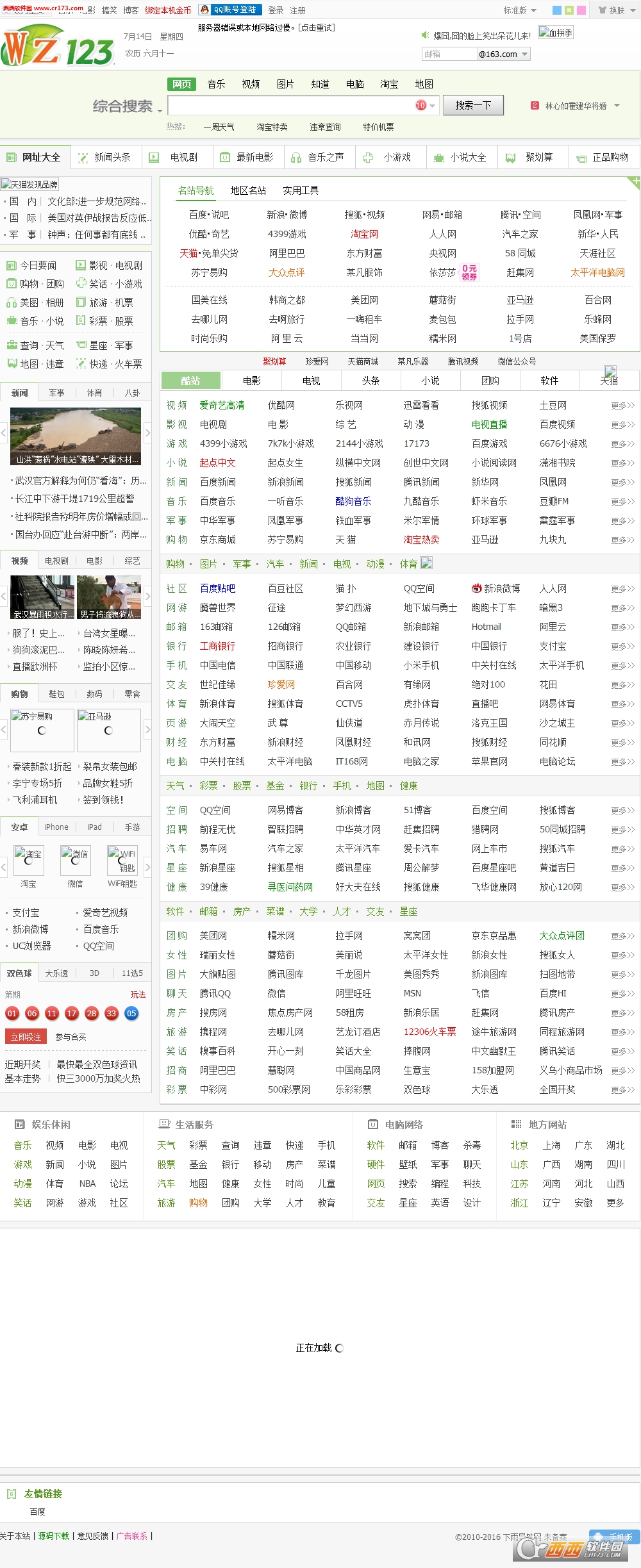Switch to the 八卦 news tab
Screen dimensions: 641x1568
coord(133,393)
